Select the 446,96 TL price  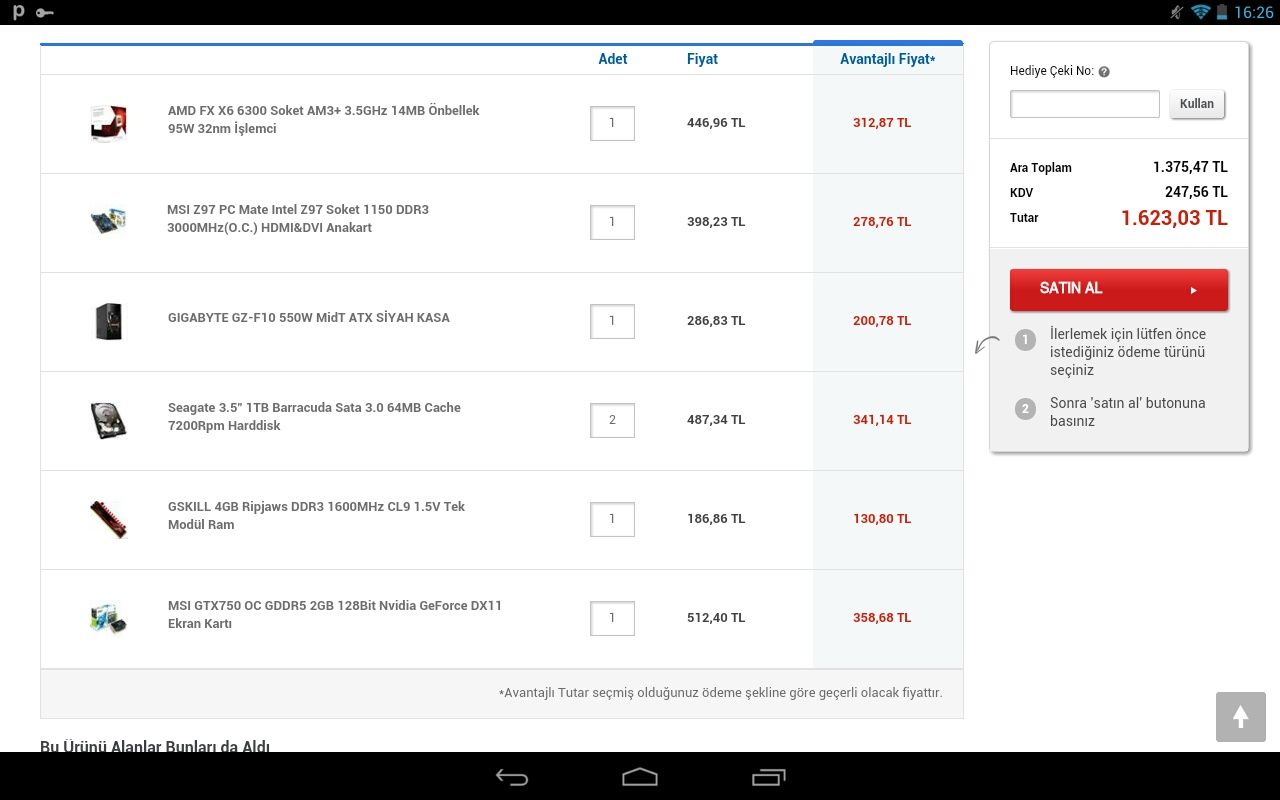point(716,123)
